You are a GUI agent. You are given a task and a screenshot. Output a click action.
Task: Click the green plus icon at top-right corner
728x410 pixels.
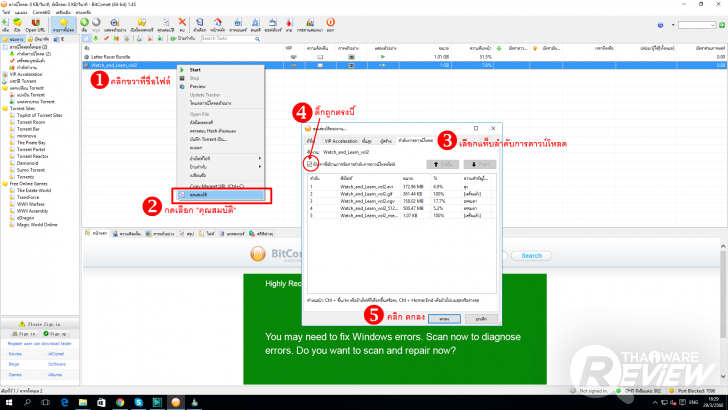click(x=722, y=25)
